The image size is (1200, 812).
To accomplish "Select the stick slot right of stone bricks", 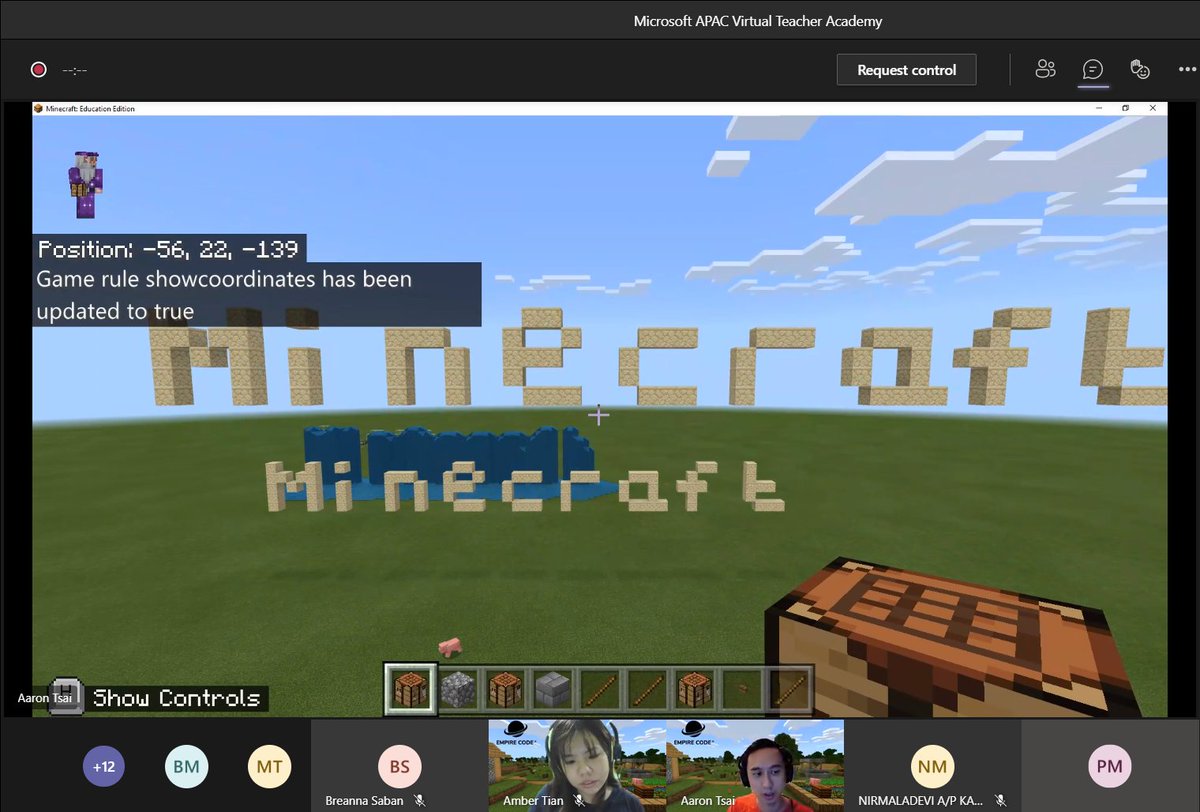I will 600,690.
